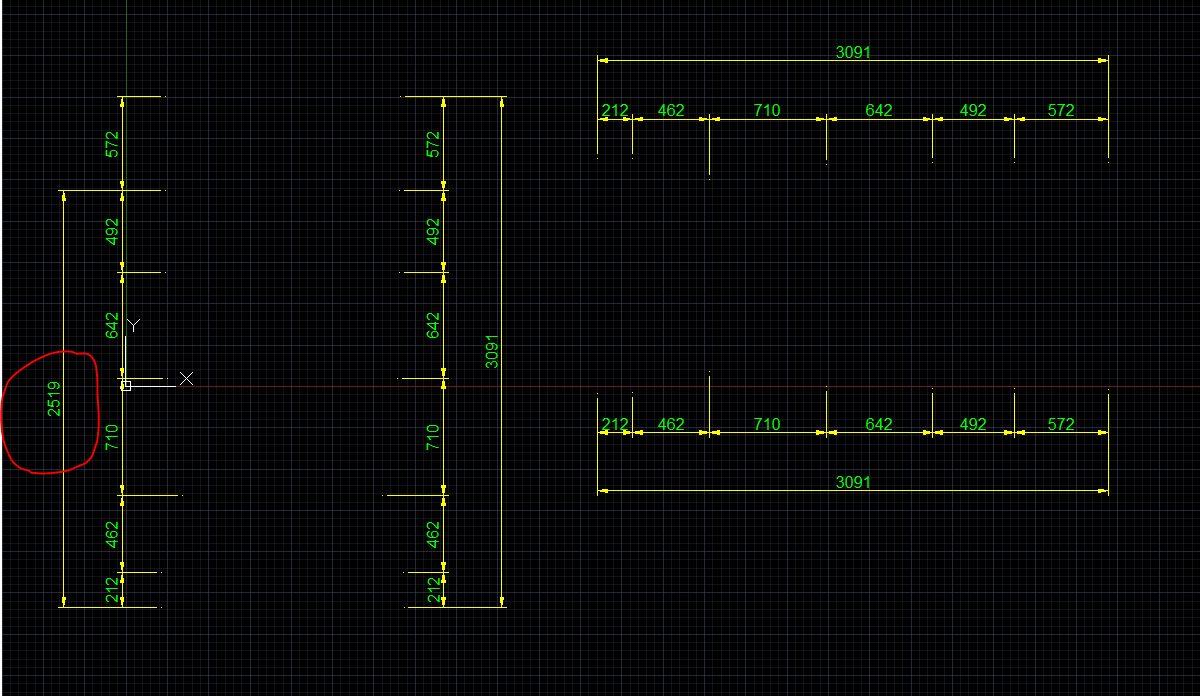The image size is (1200, 696).
Task: Select the 3091 text below the lower horizontal chain
Action: [x=853, y=482]
